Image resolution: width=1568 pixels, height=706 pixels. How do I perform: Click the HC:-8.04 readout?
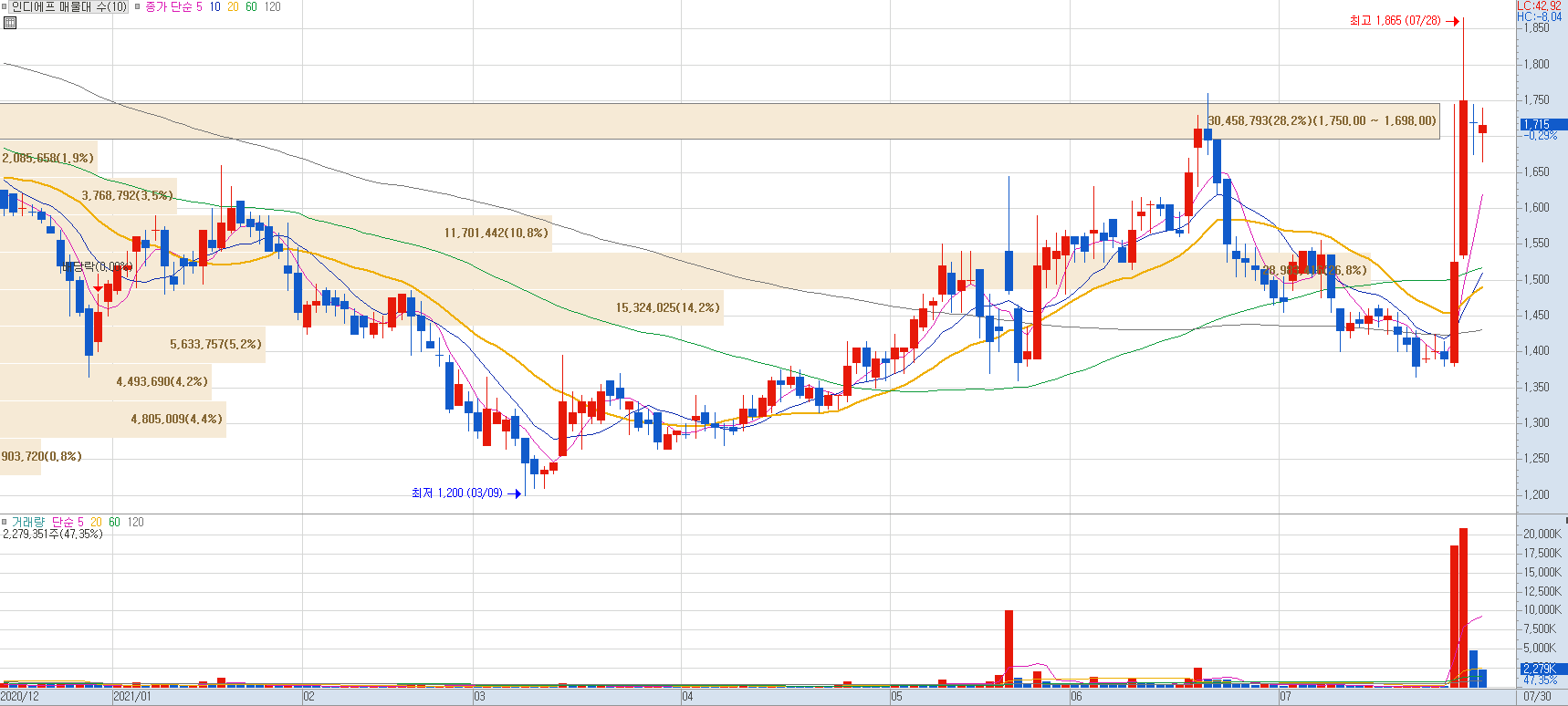pyautogui.click(x=1540, y=16)
